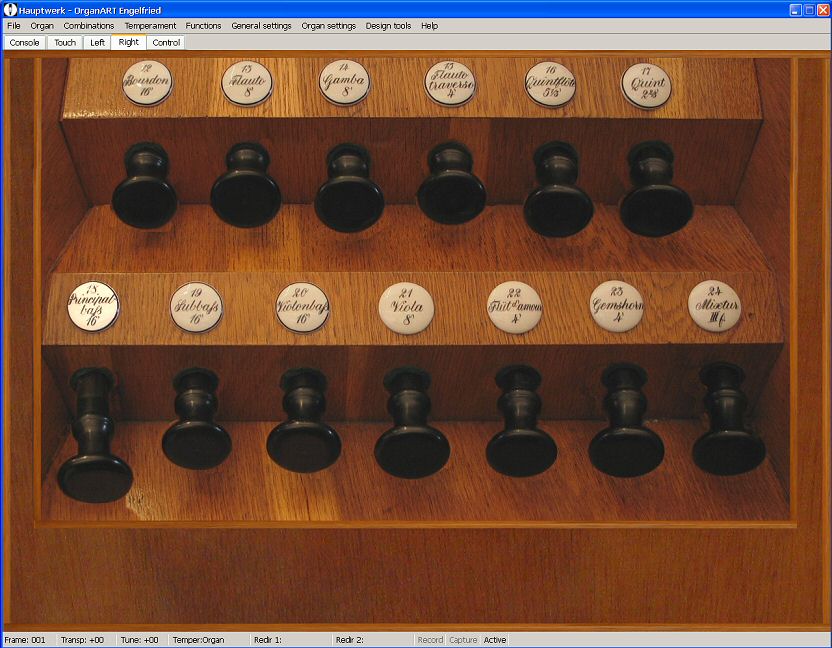Image resolution: width=832 pixels, height=648 pixels.
Task: Pull the Bourdon 16' stop knob
Action: tap(145, 198)
